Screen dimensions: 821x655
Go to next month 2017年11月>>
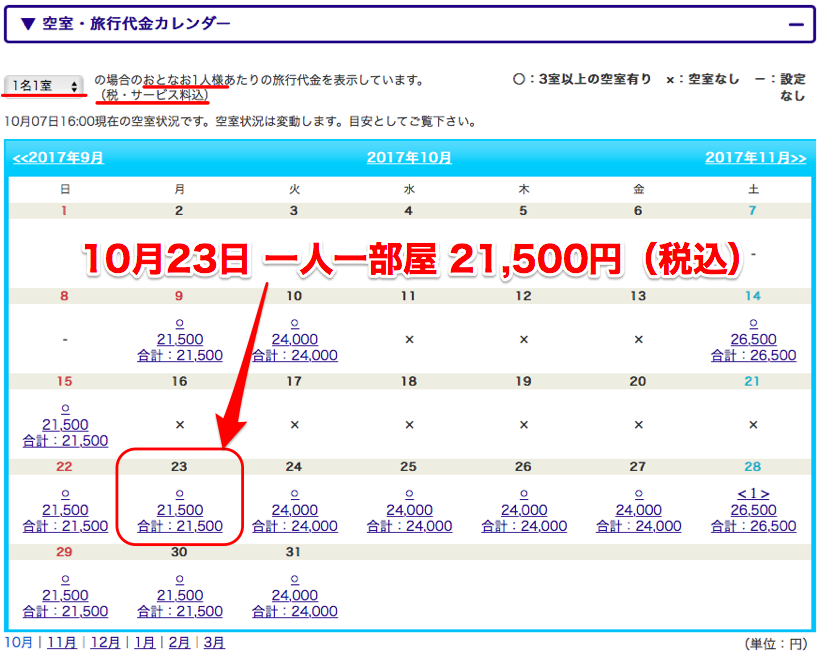[756, 158]
